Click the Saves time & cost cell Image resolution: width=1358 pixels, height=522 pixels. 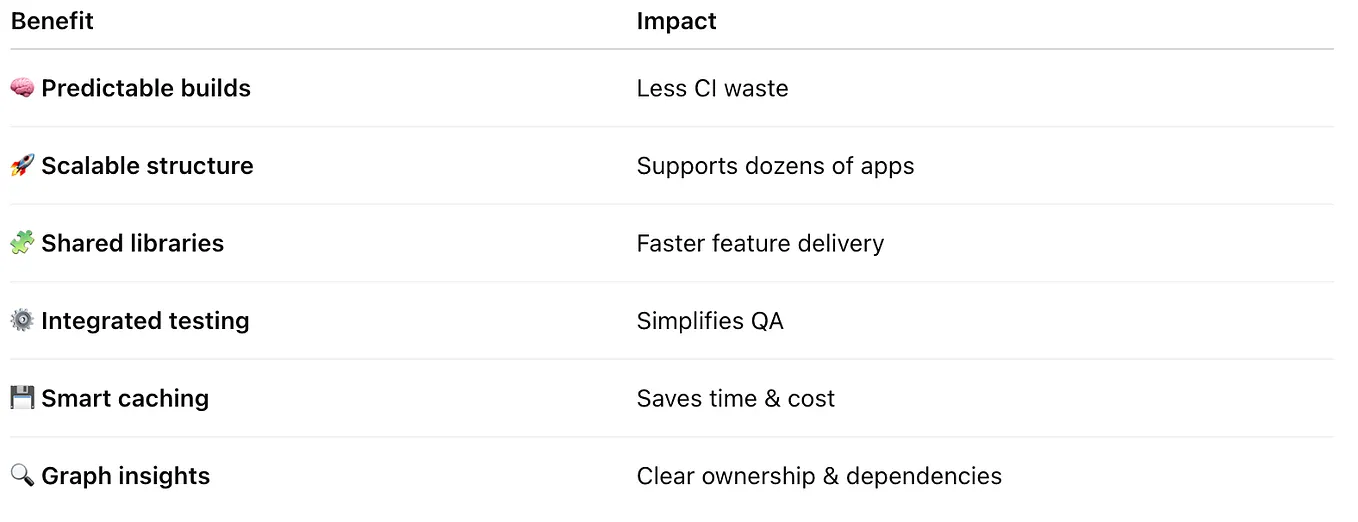(736, 398)
